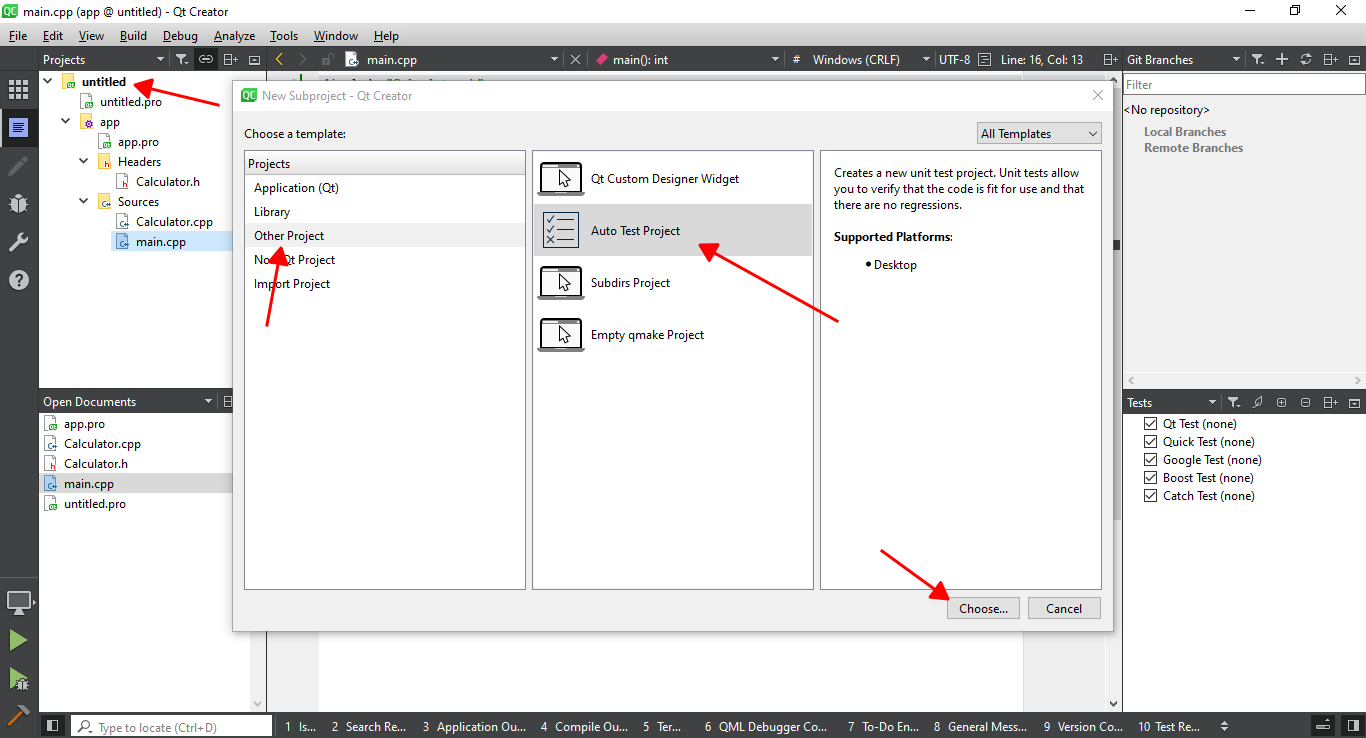The image size is (1366, 738).
Task: Start debugging with play-bug icon
Action: pos(18,678)
